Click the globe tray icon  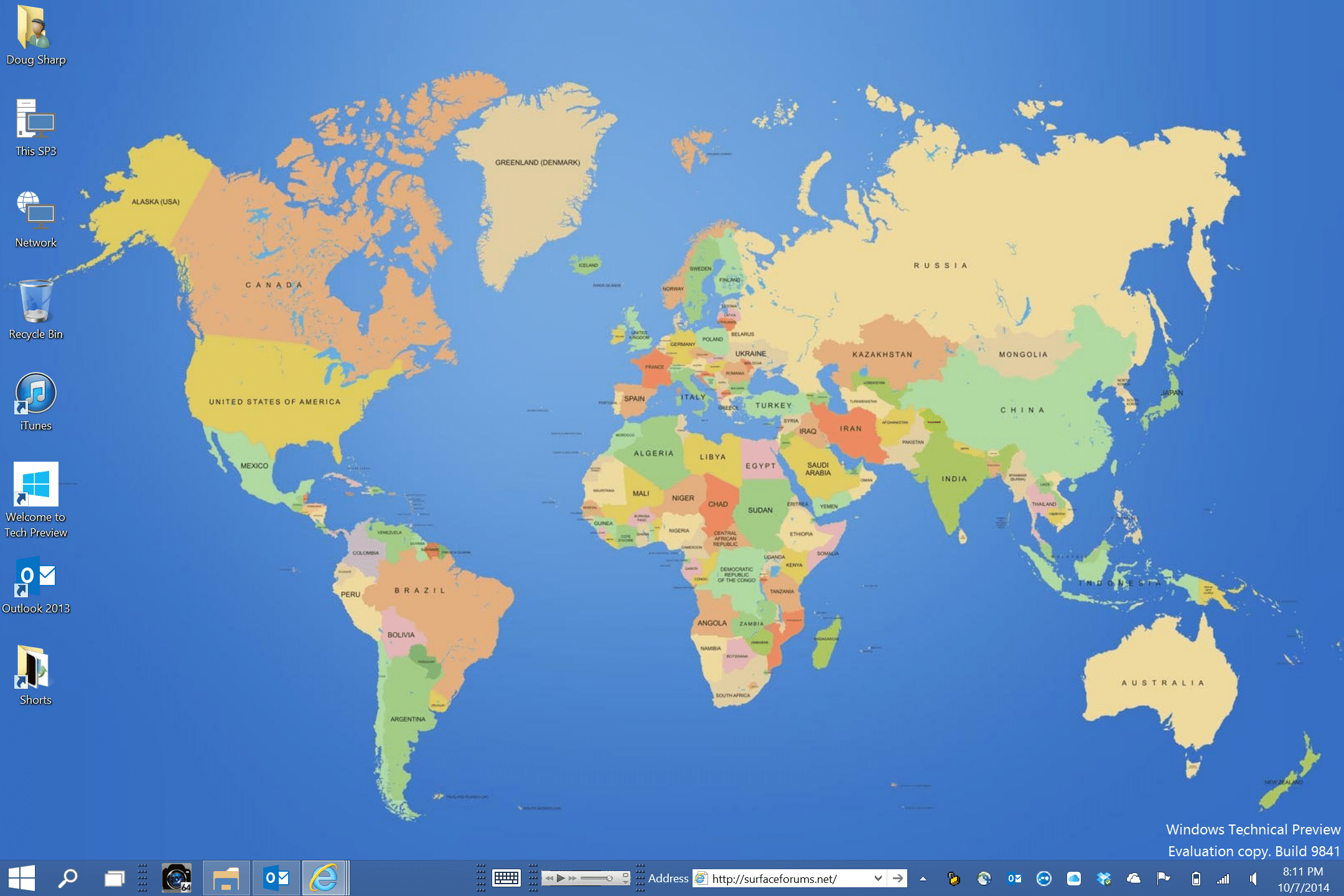984,879
